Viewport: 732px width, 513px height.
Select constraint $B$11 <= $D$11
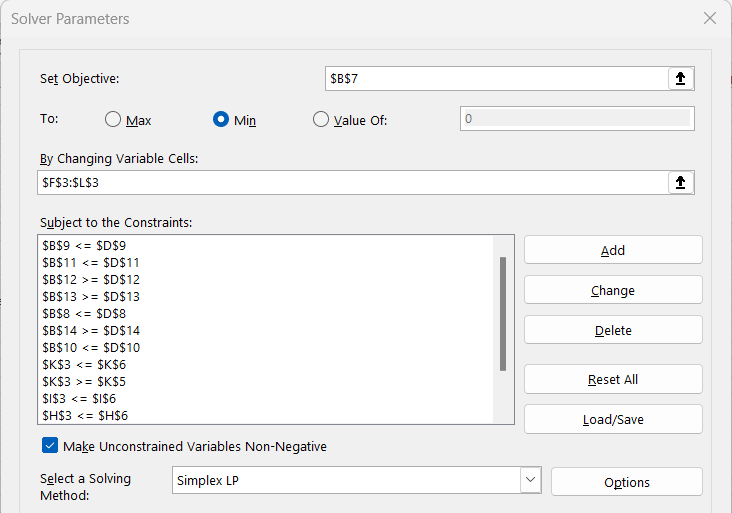(x=91, y=262)
